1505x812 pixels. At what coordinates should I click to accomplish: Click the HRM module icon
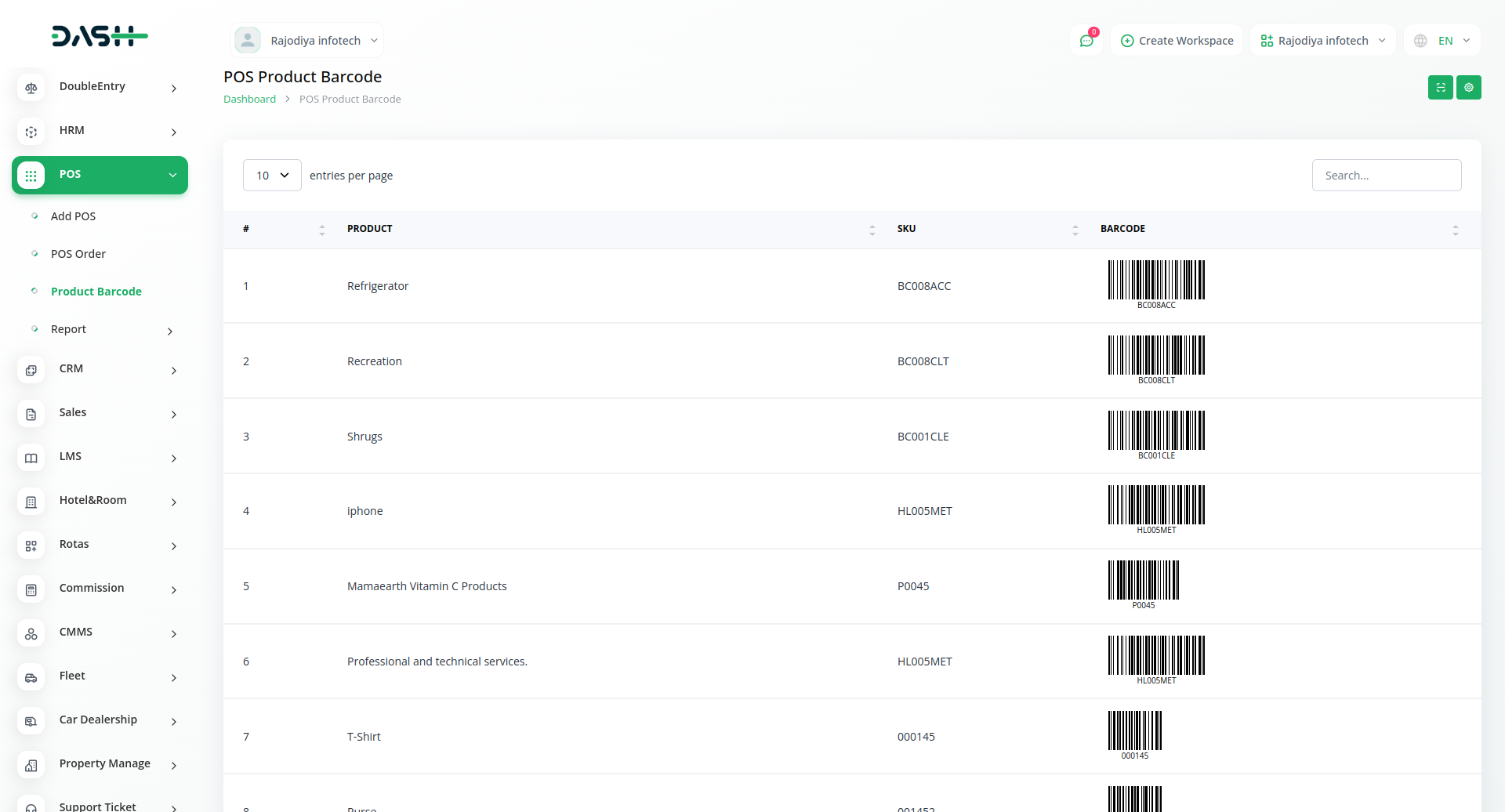coord(31,132)
